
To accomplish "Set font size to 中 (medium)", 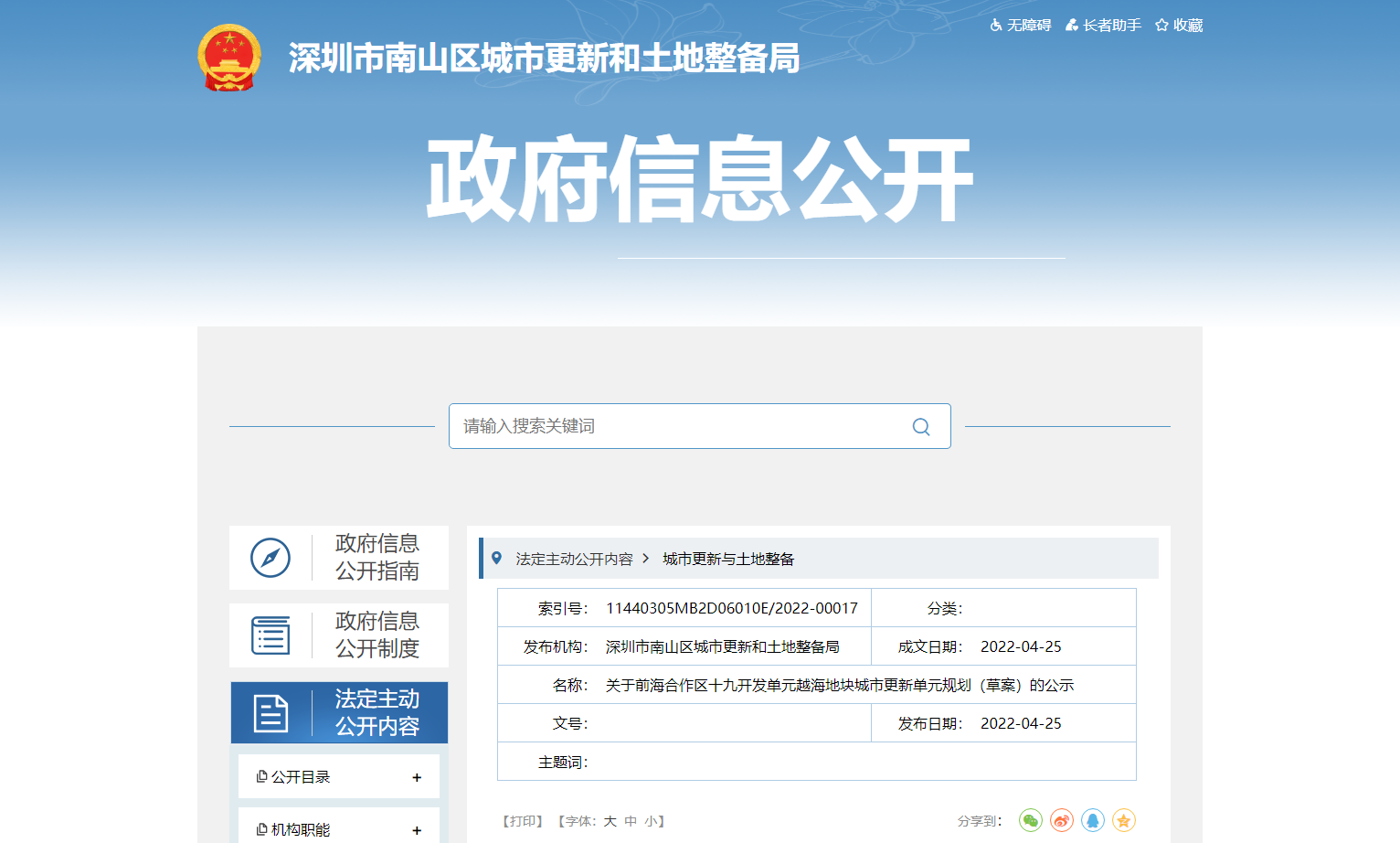I will pos(631,821).
